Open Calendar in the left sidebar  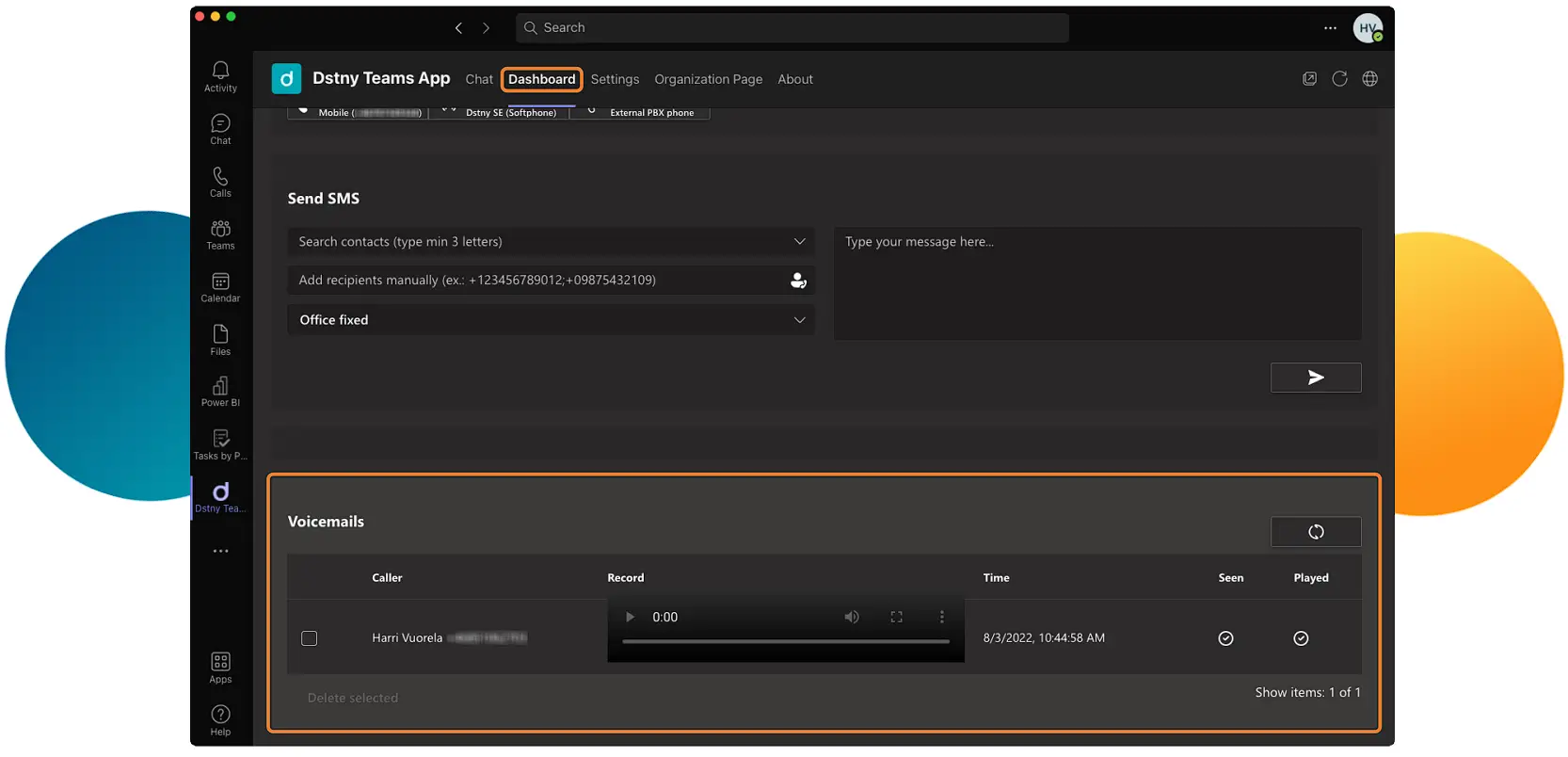point(220,287)
